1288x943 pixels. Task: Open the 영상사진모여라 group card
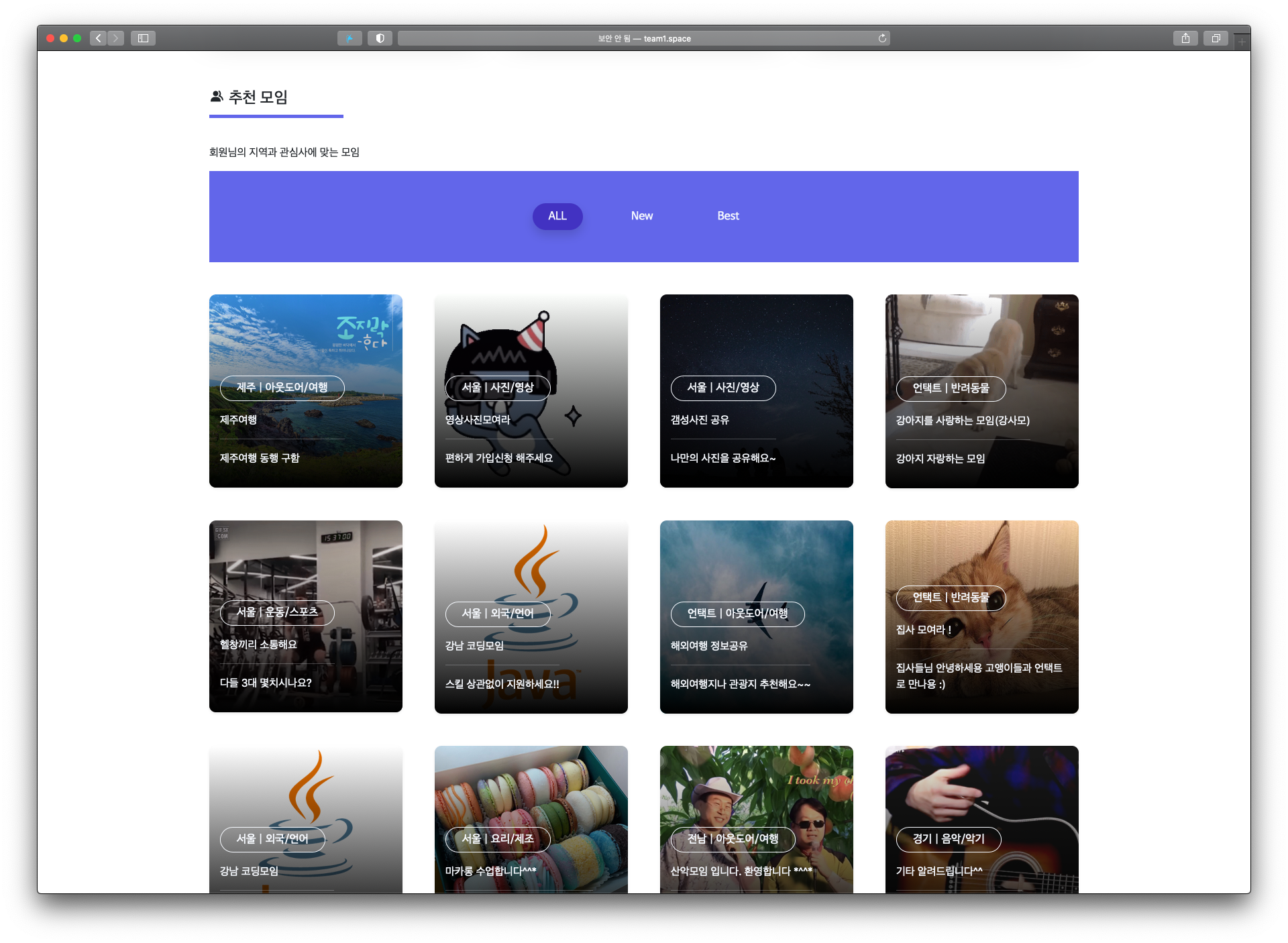531,391
